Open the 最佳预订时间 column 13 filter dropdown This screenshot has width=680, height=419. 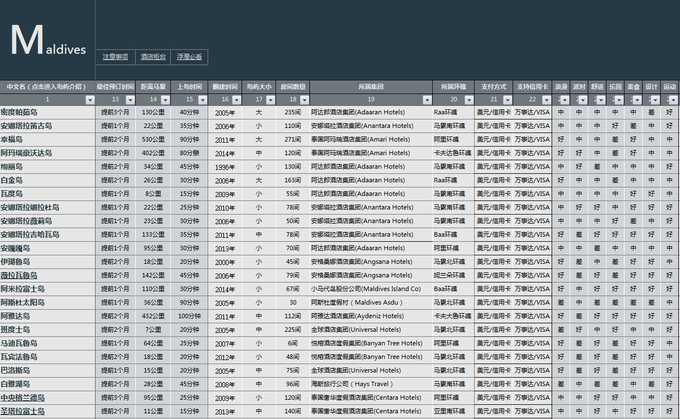[130, 100]
